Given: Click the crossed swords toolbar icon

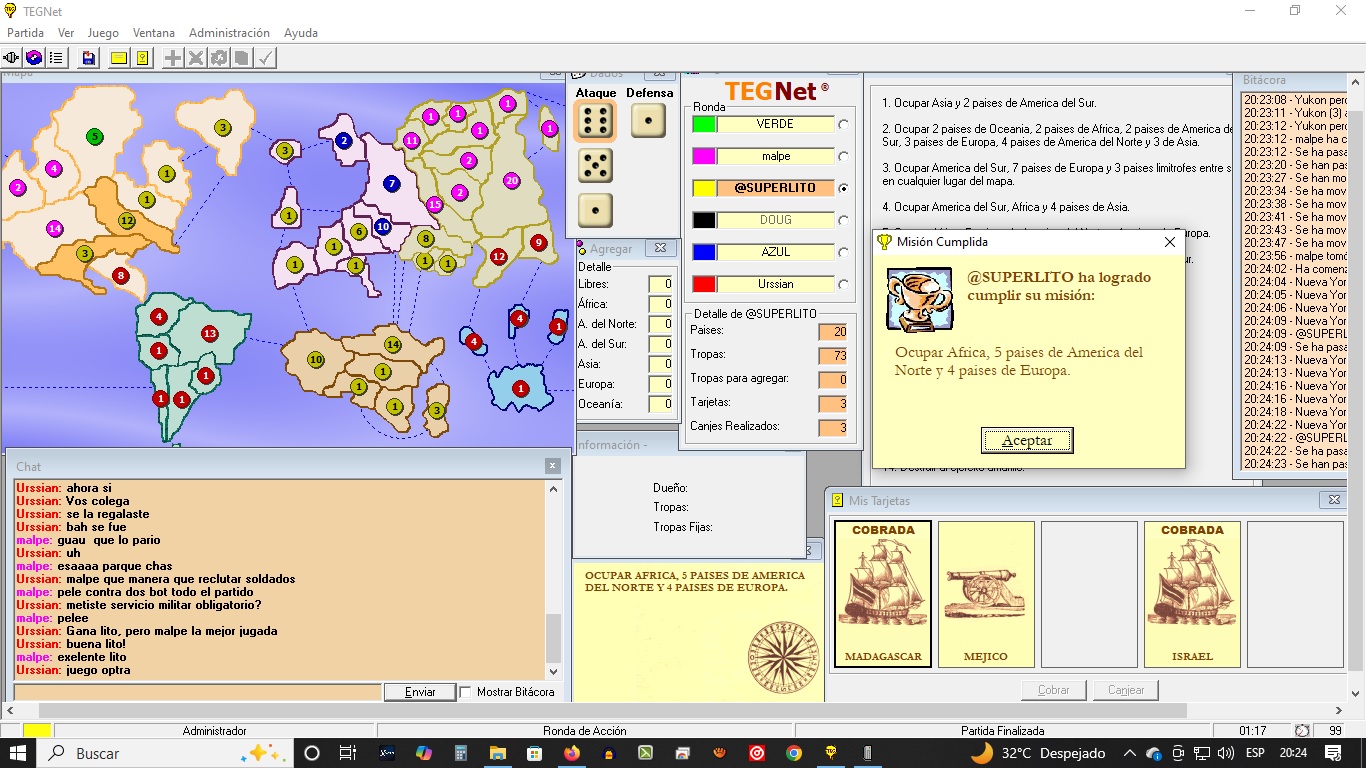Looking at the screenshot, I should coord(196,58).
